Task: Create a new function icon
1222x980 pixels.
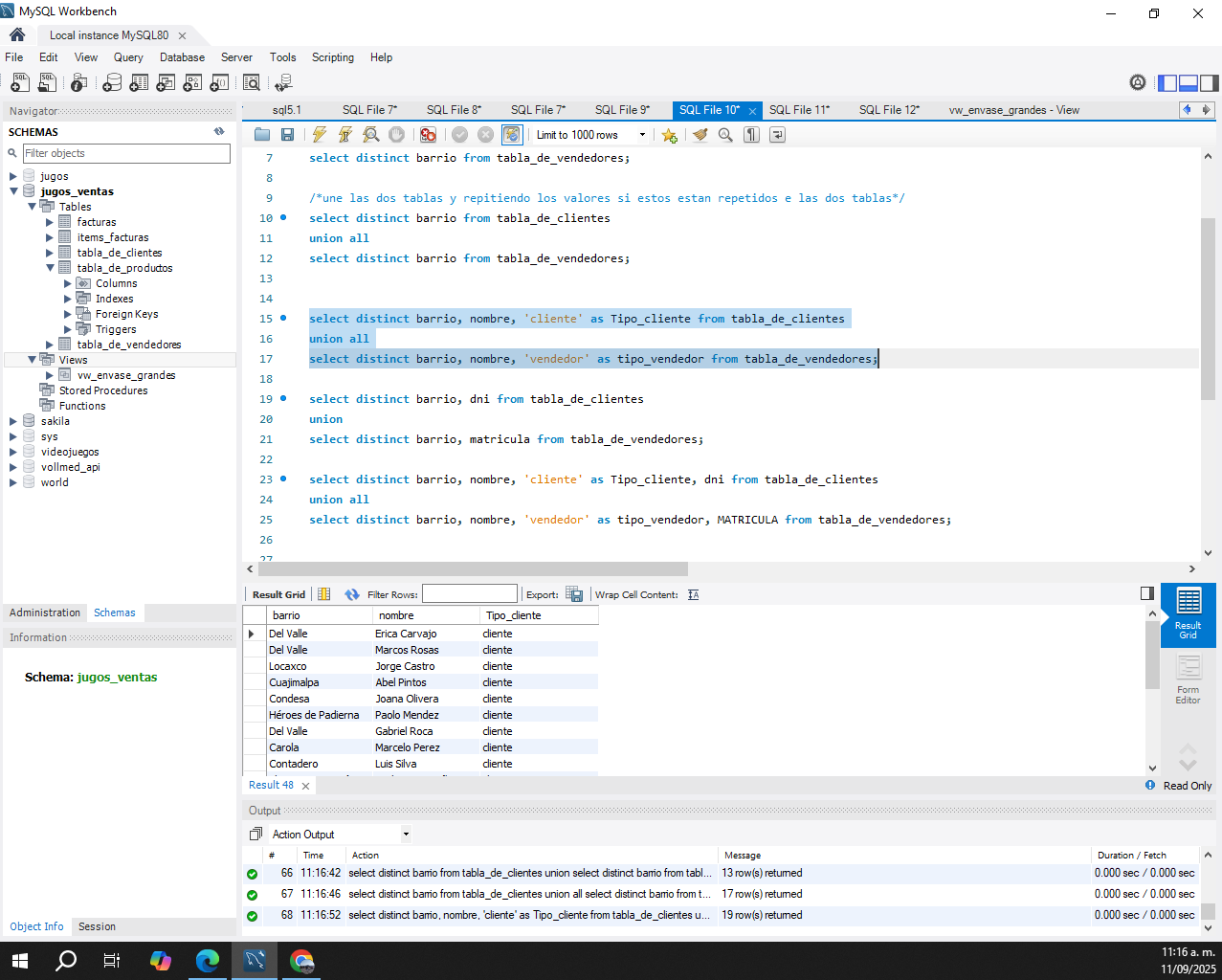Action: [x=219, y=83]
